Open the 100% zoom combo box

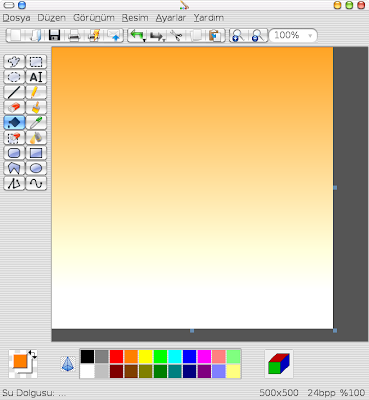click(293, 35)
